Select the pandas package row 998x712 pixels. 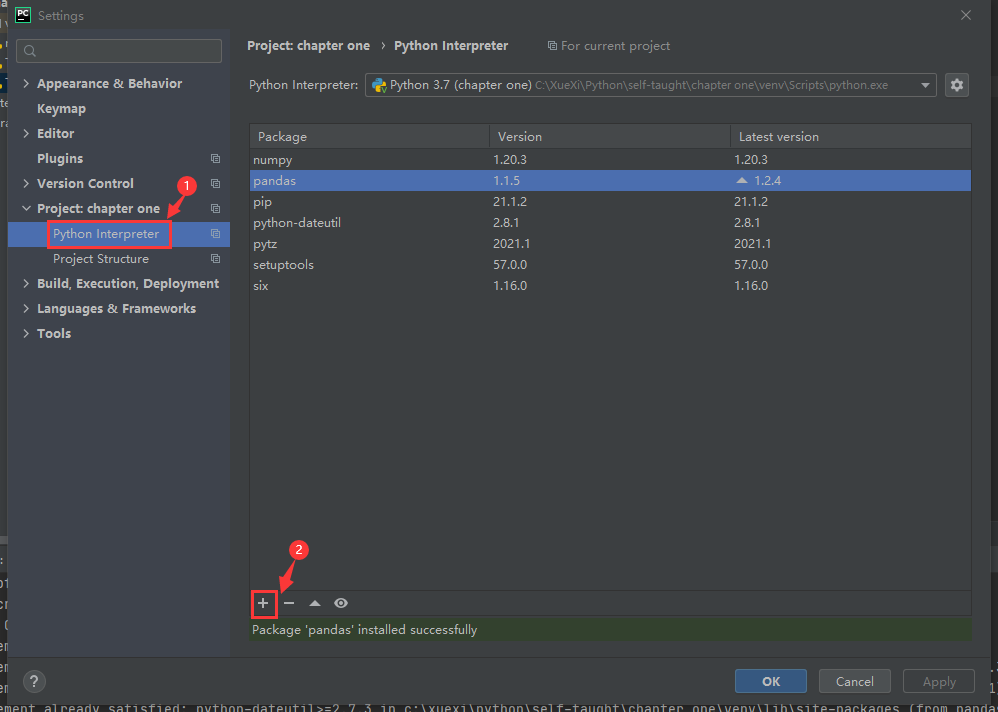[x=610, y=181]
